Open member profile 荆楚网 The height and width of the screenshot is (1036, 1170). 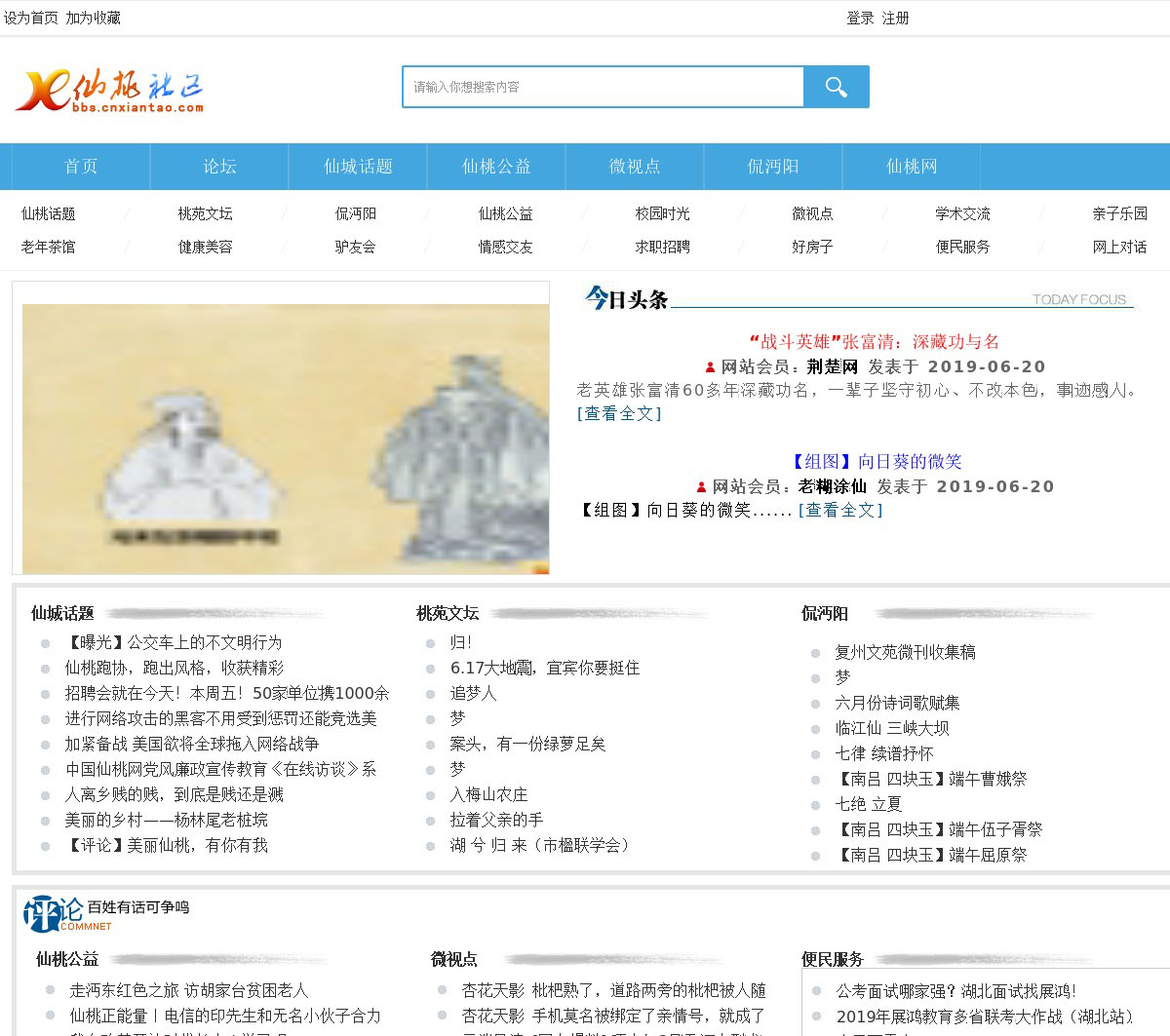(x=833, y=367)
